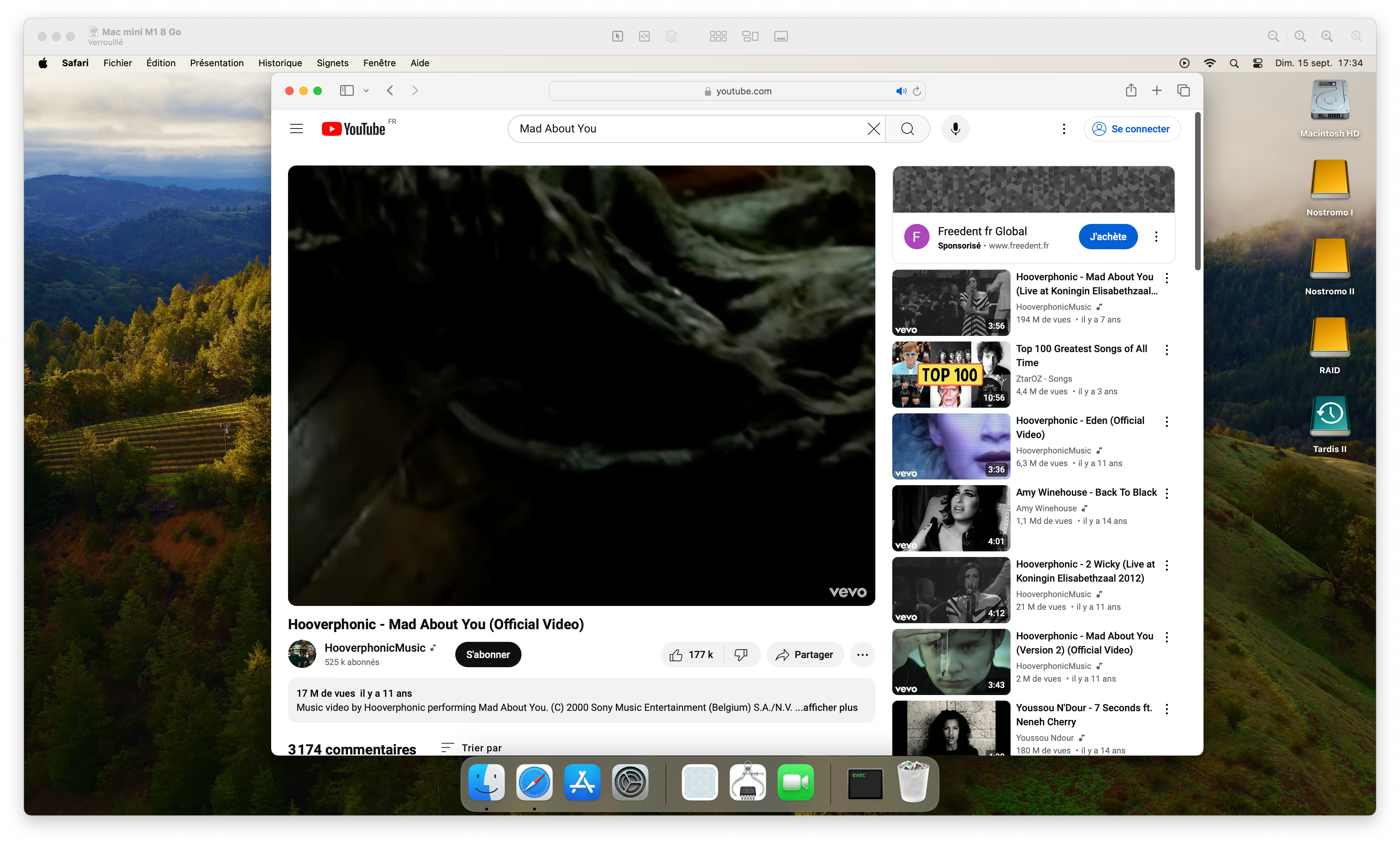Click the page vertical scrollbar

click(x=1197, y=192)
